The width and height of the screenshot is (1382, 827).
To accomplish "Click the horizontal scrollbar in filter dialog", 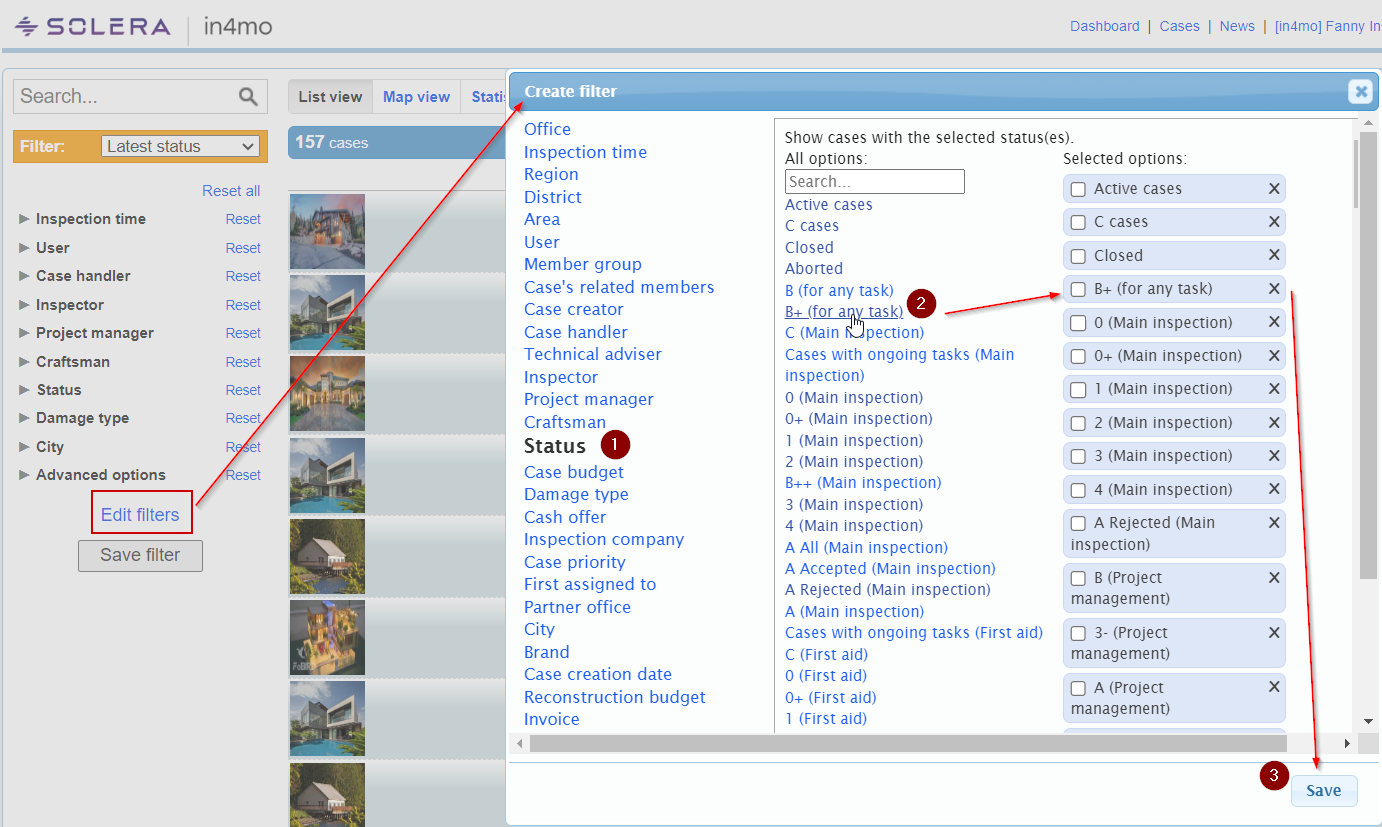I will (x=907, y=744).
